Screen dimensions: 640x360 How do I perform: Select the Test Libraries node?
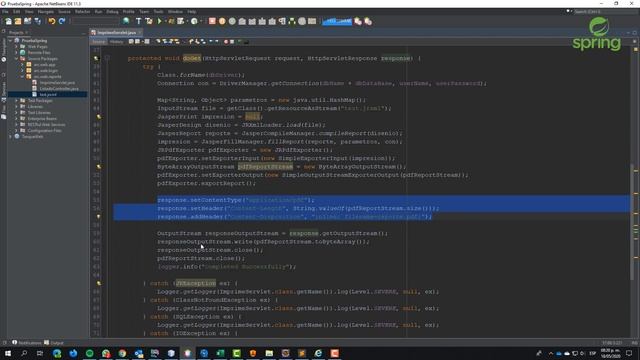[x=39, y=113]
